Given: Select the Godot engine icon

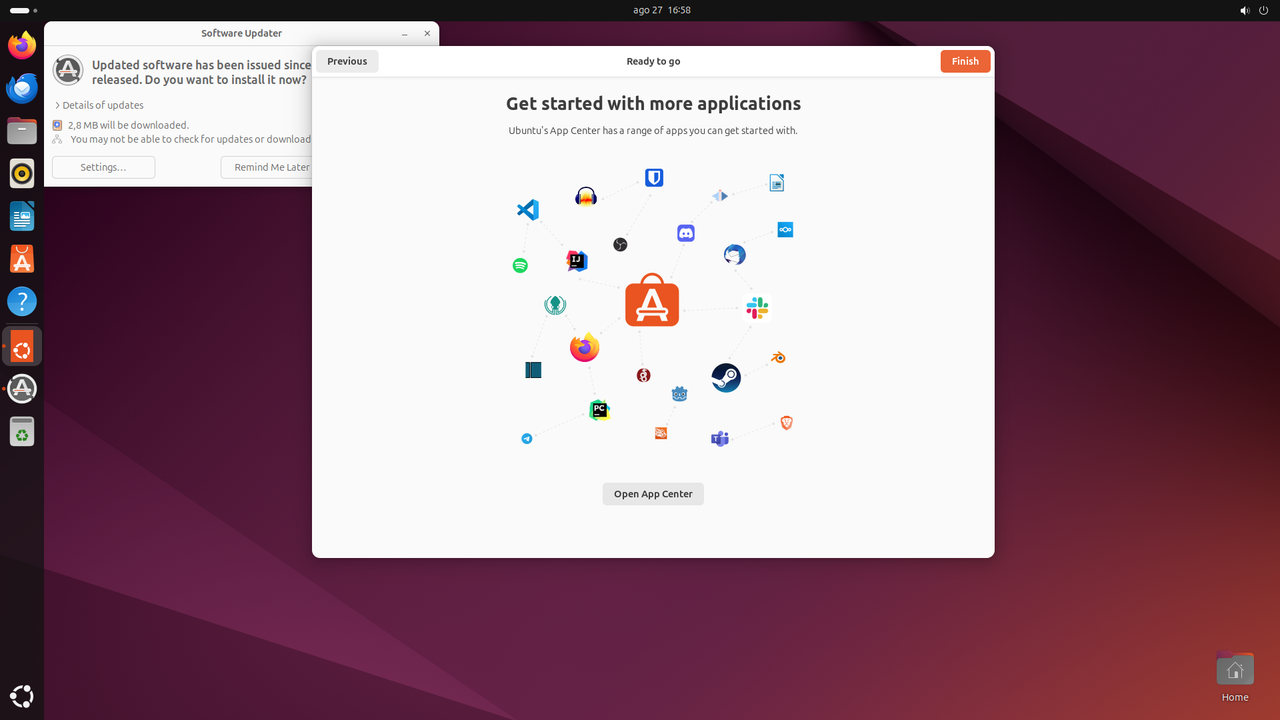Looking at the screenshot, I should 678,394.
